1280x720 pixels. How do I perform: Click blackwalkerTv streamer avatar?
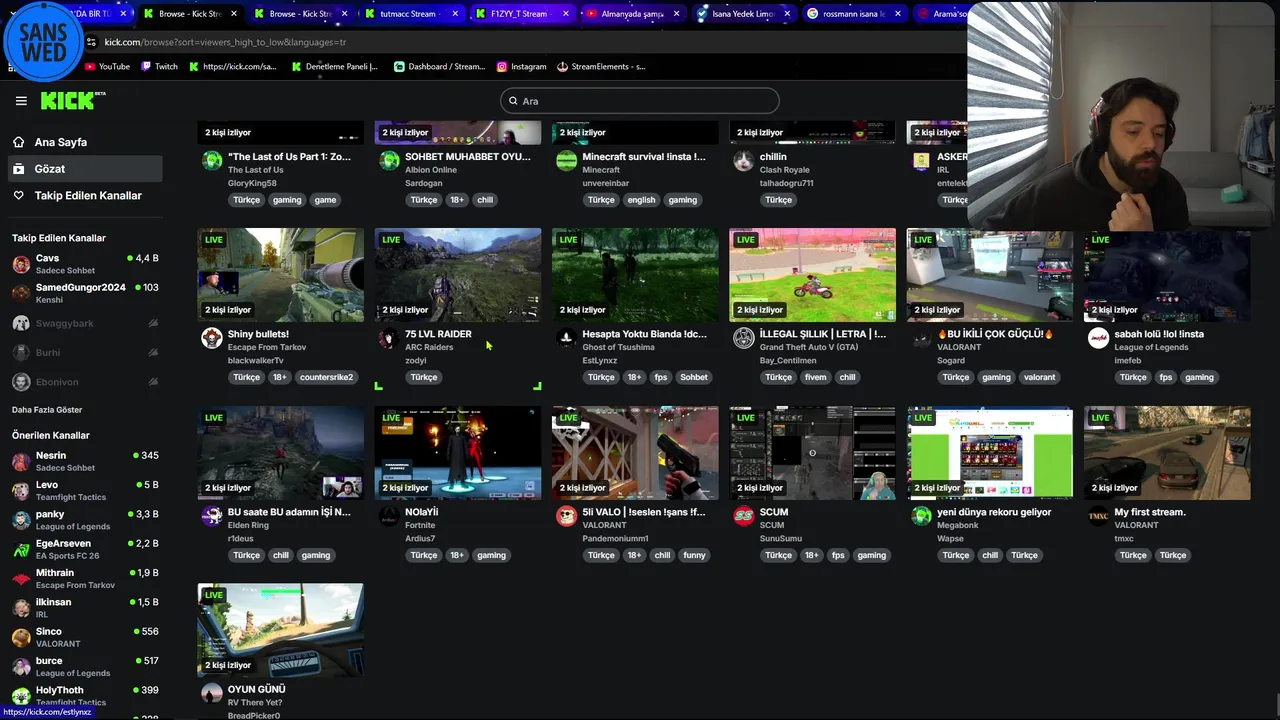(x=212, y=338)
